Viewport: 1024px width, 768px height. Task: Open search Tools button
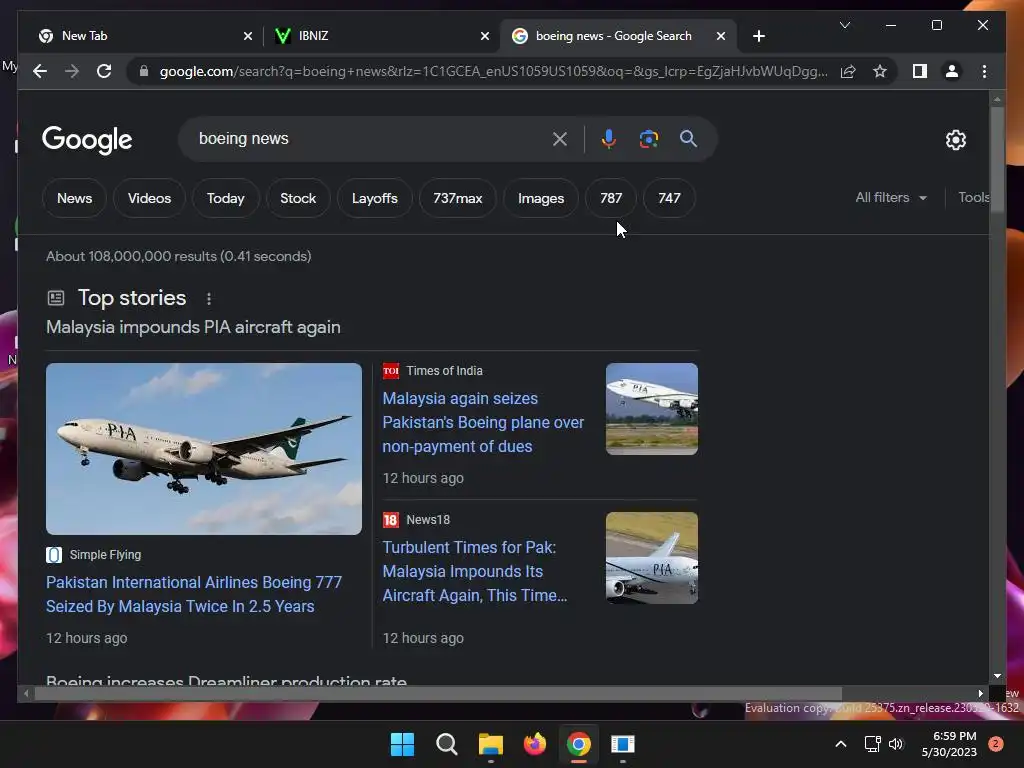973,197
